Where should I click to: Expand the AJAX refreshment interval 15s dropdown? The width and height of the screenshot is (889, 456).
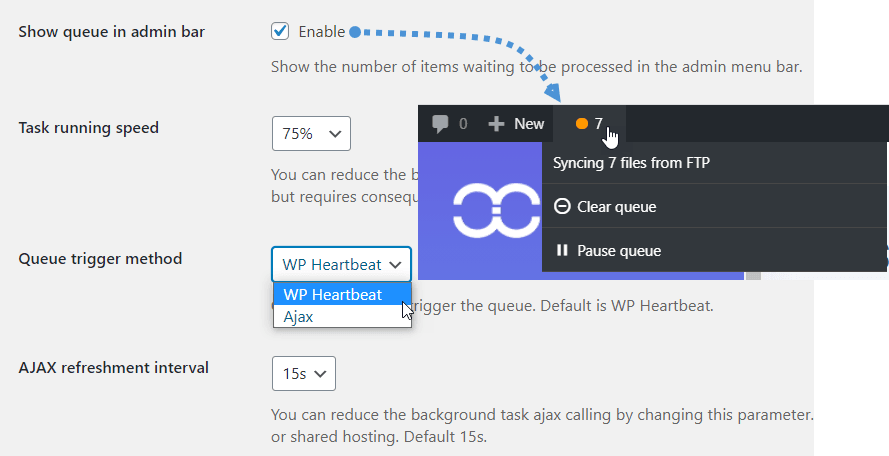pyautogui.click(x=304, y=373)
